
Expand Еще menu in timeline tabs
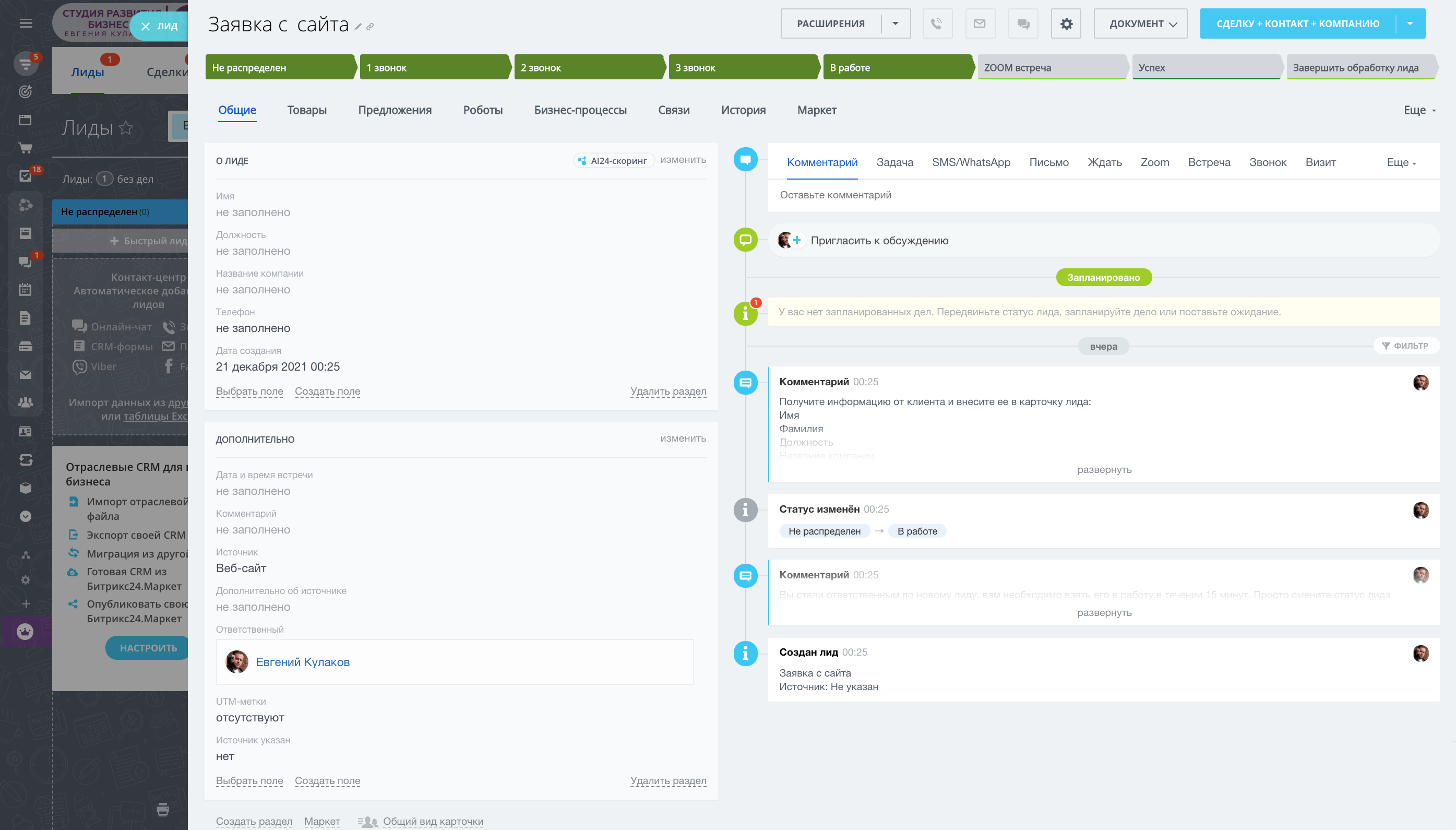(x=1401, y=162)
